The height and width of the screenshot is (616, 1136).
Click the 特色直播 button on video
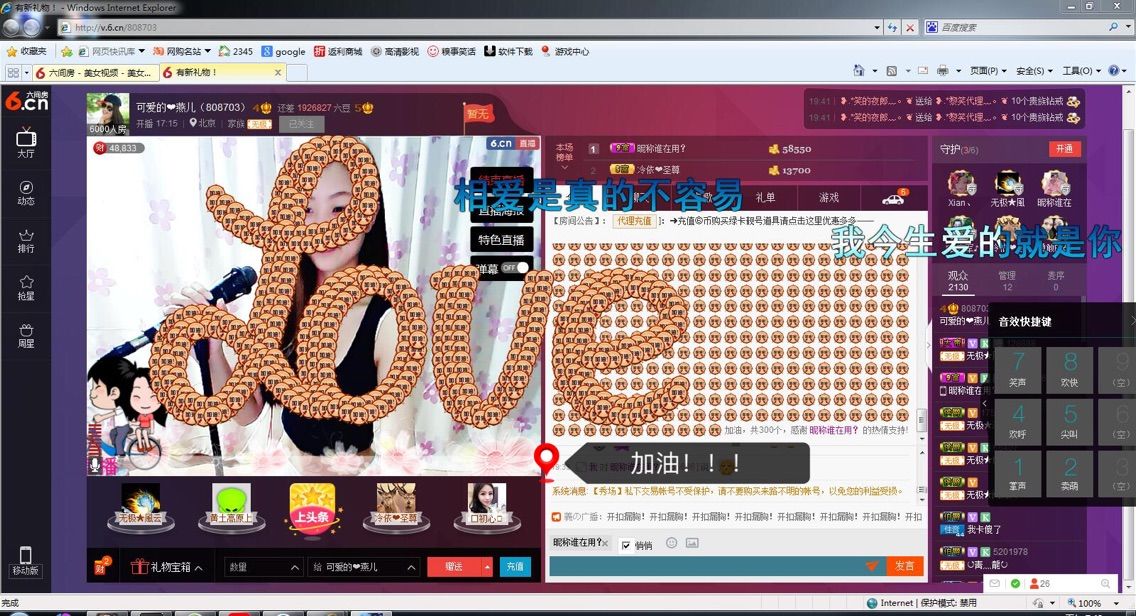(501, 240)
